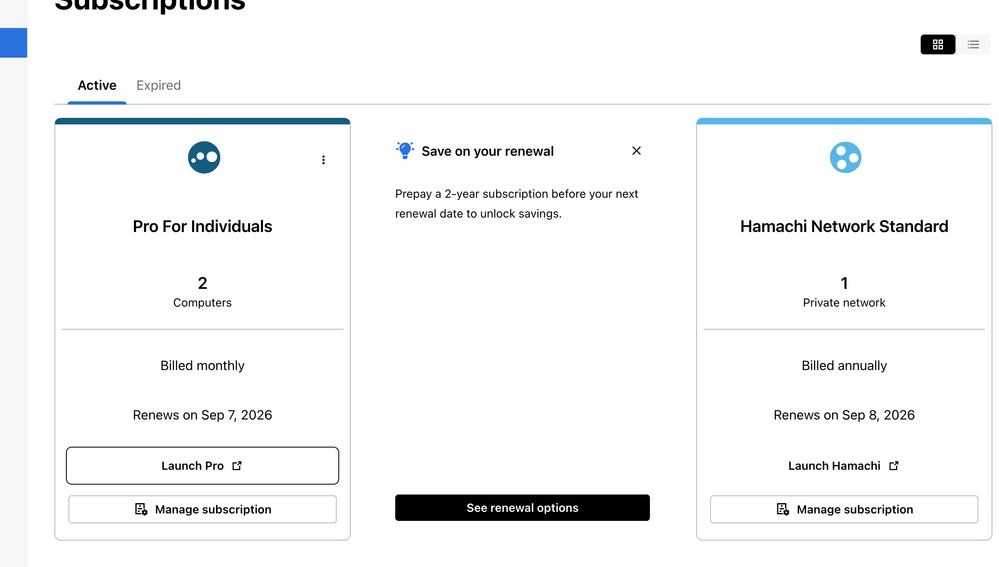This screenshot has width=999, height=567.
Task: Select the blue highlighted sidebar item
Action: [13, 42]
